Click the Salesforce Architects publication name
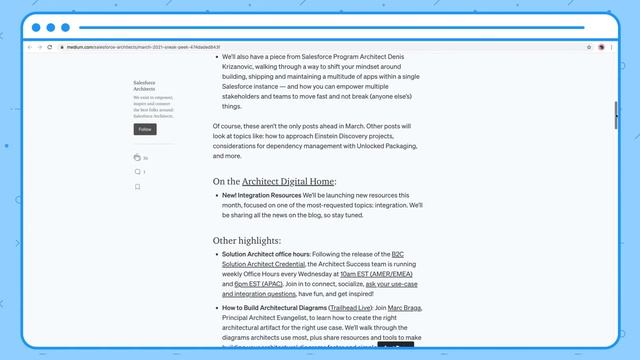This screenshot has width=640, height=360. tap(144, 86)
